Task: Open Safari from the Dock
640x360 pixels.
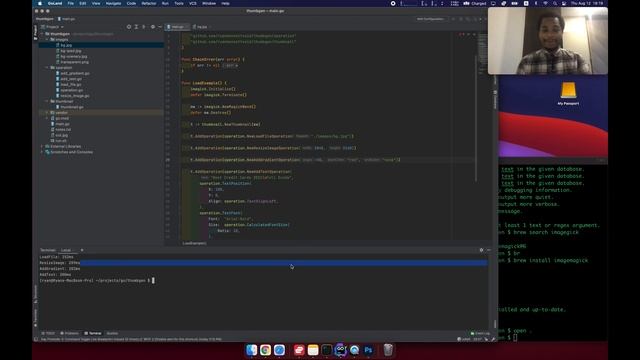Action: tap(279, 350)
